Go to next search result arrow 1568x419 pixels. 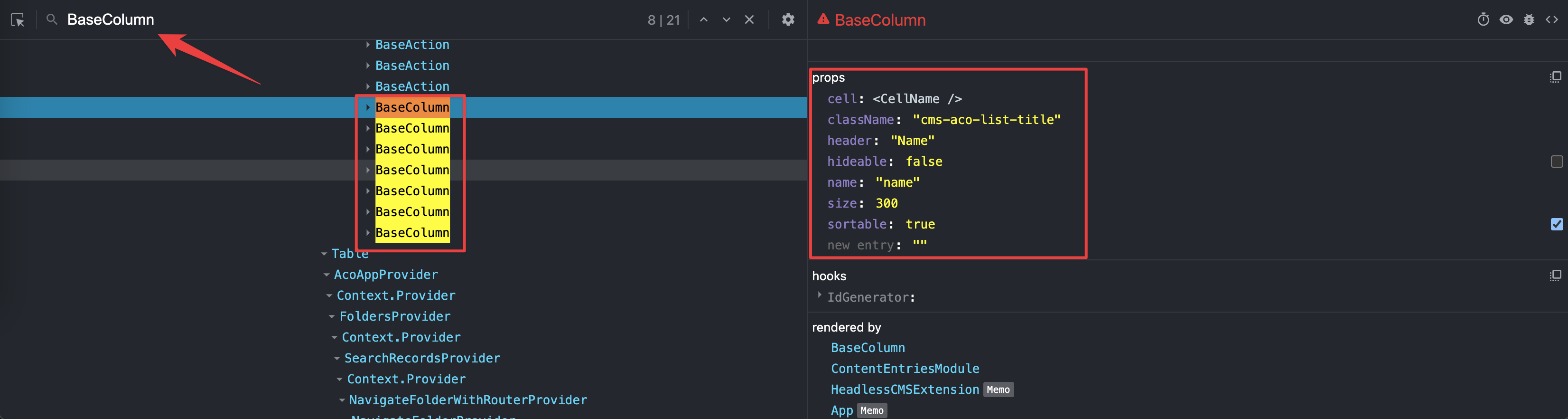726,20
